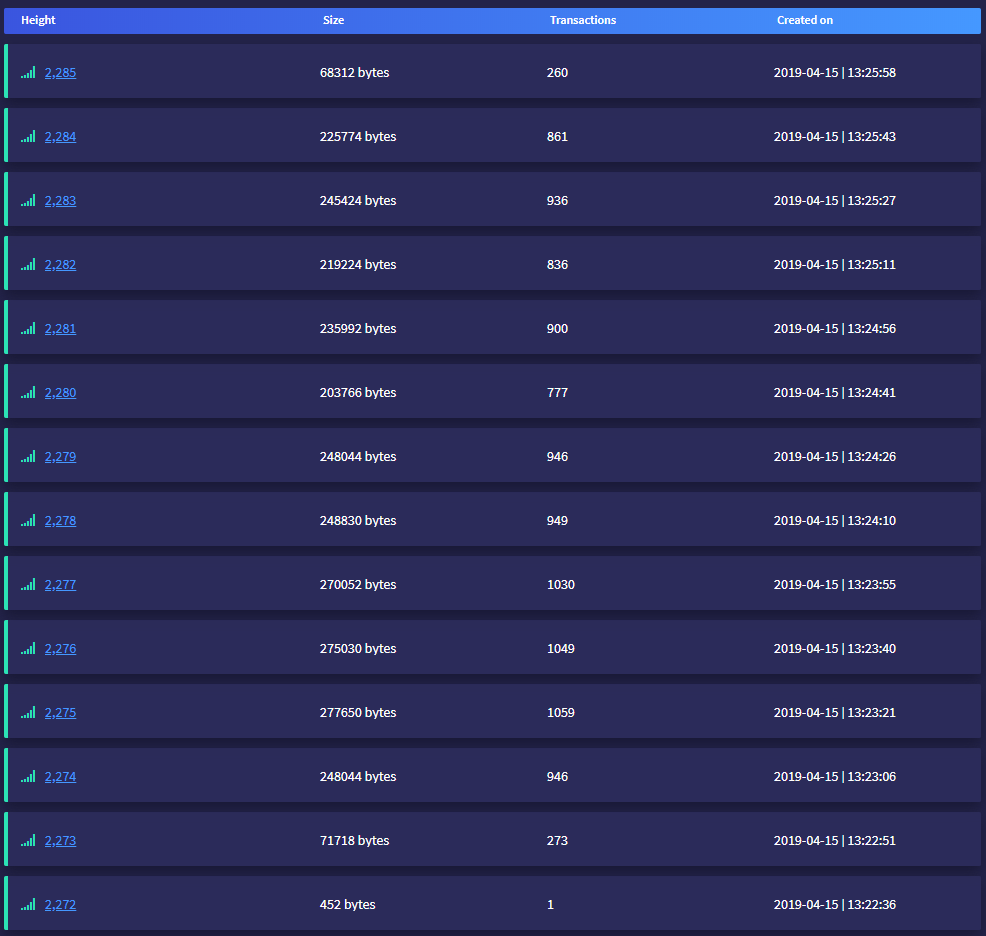The height and width of the screenshot is (936, 986).
Task: Click signal bars icon beside block 2,285
Action: coord(28,72)
